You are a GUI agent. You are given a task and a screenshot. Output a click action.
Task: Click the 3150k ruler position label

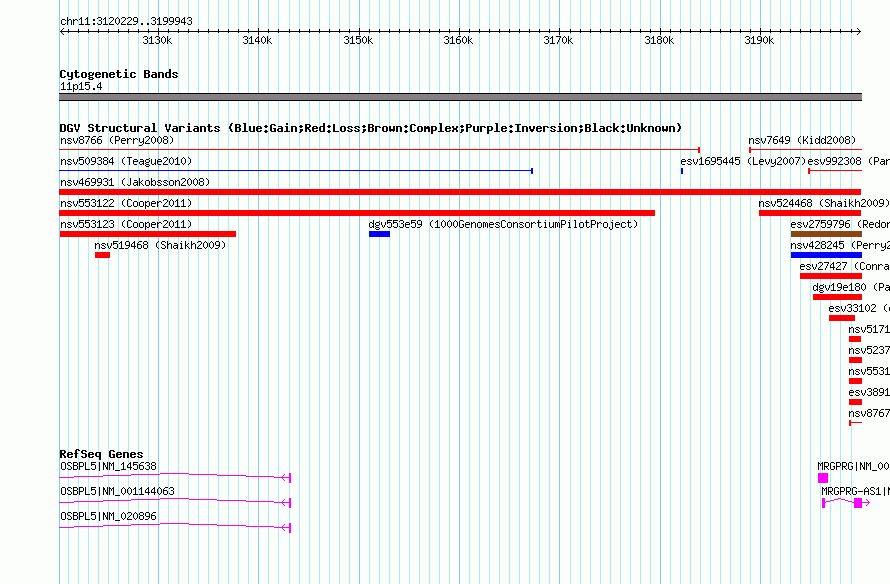pos(358,40)
